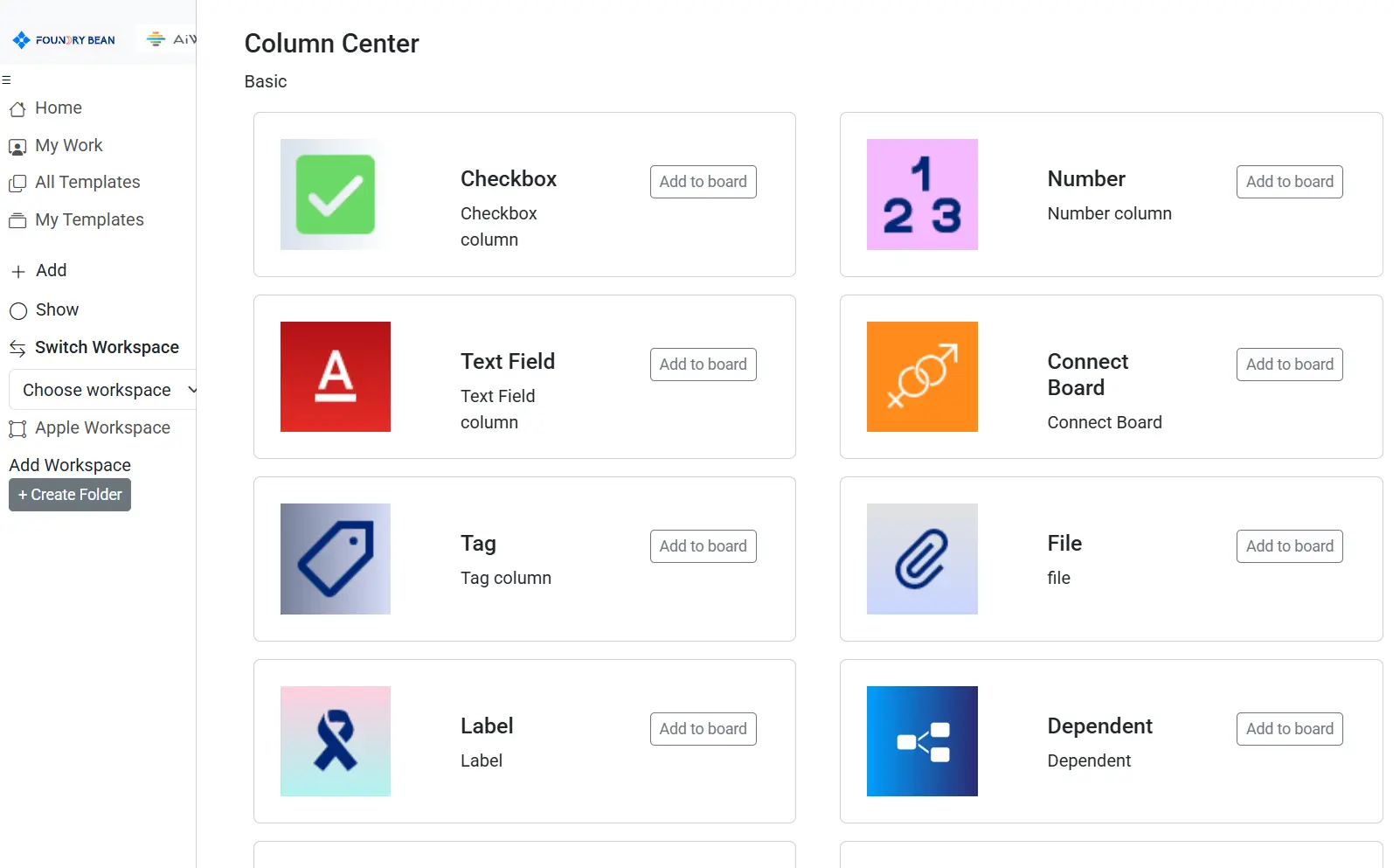Click the Label ribbon icon
Viewport: 1400px width, 868px height.
[x=336, y=741]
